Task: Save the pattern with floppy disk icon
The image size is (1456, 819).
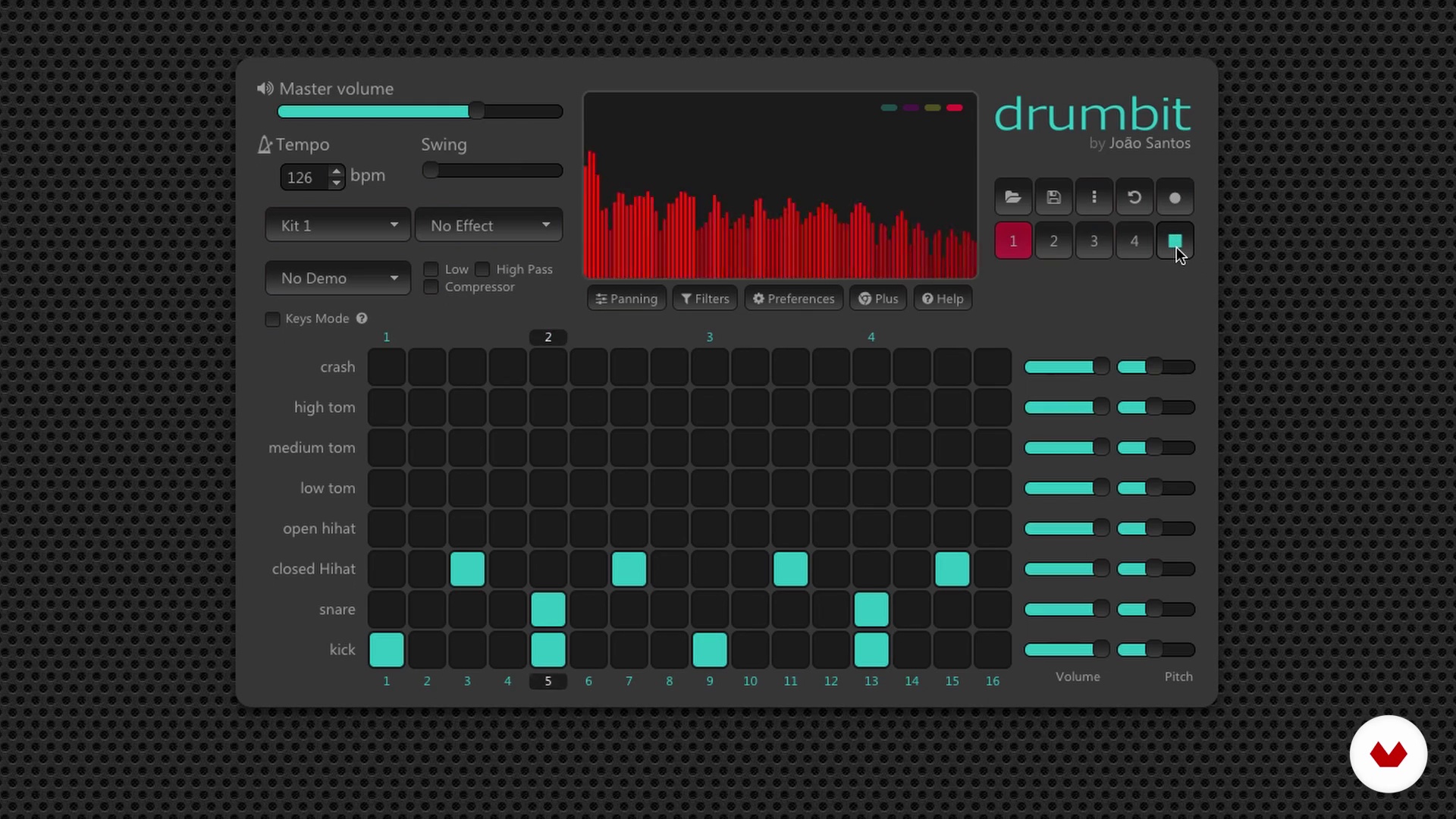Action: [x=1053, y=197]
